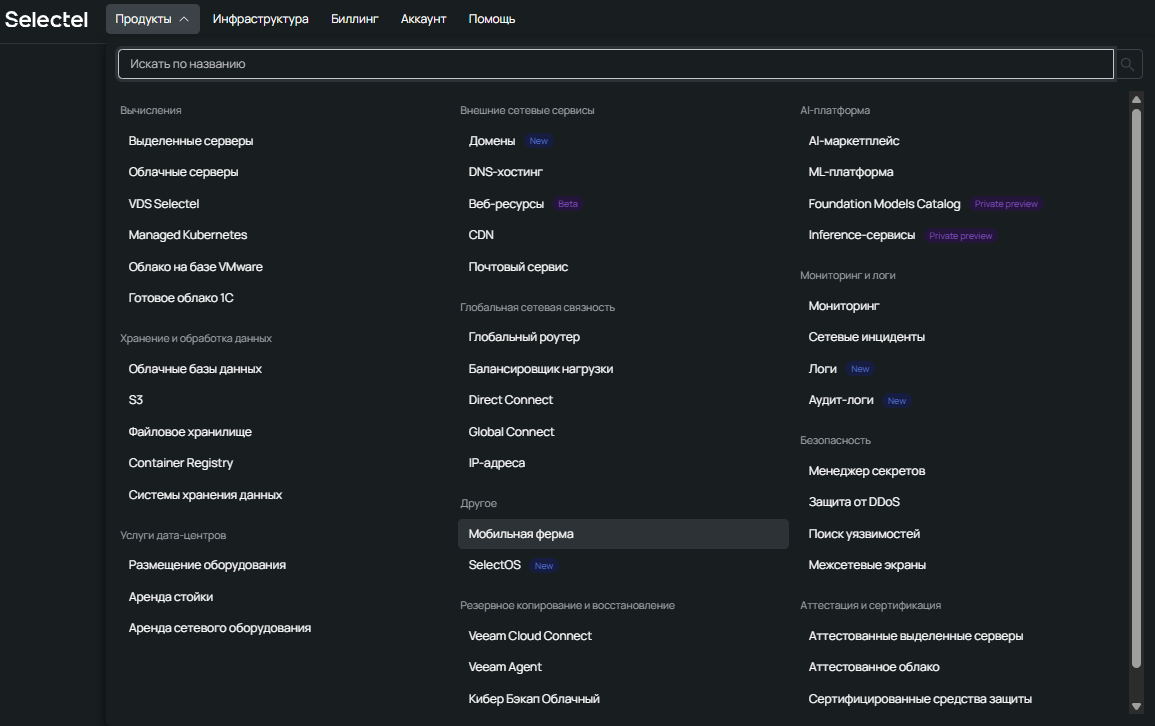Click the scrollbar up arrow
Screen dimensions: 1155x726
click(1135, 99)
